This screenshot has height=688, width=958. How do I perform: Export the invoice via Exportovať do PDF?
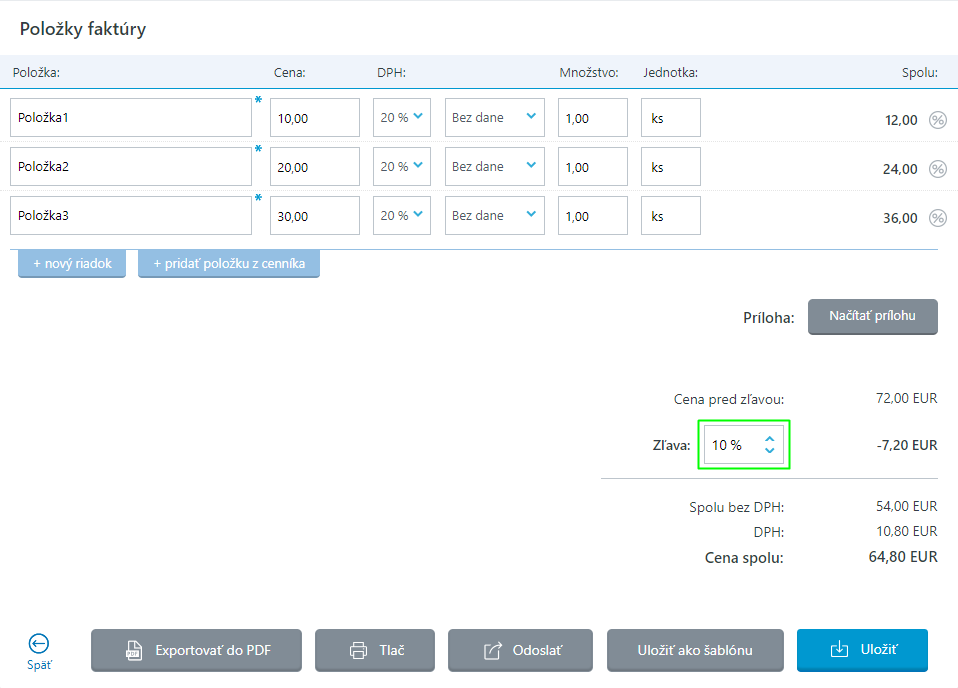click(x=196, y=650)
